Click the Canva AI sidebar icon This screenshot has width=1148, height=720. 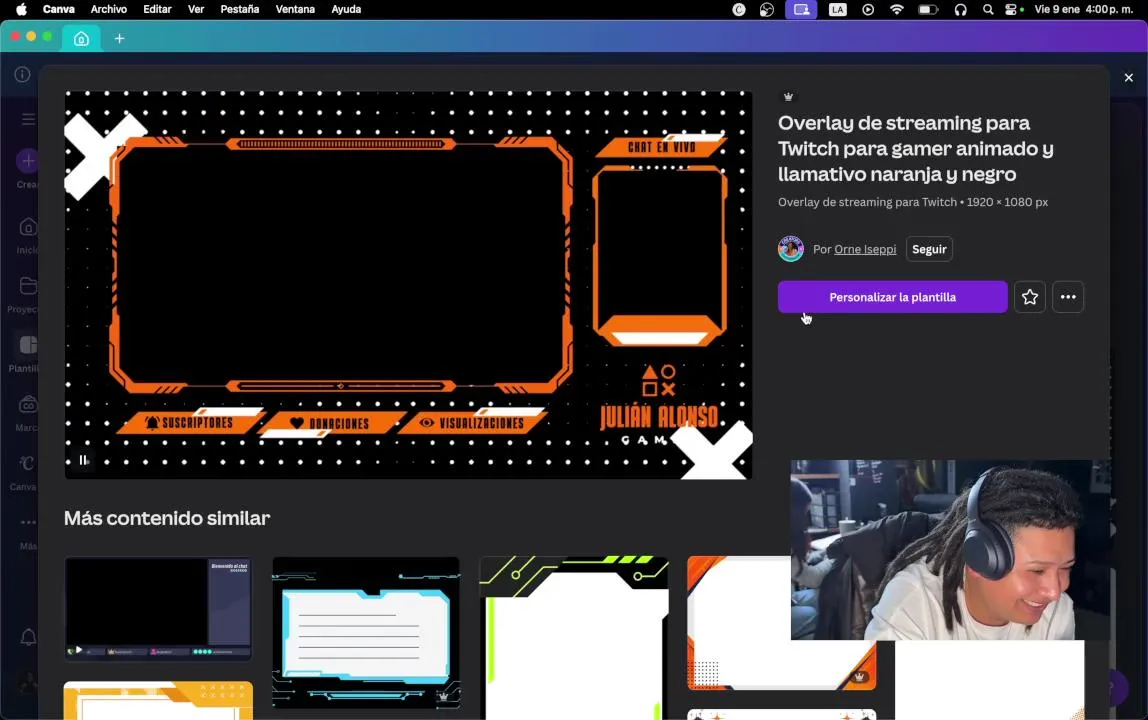pos(27,463)
